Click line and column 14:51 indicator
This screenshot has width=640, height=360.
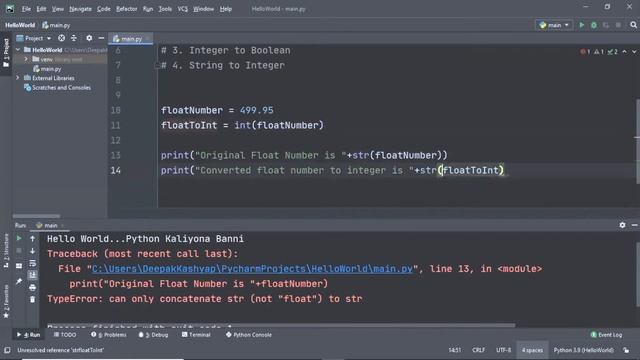tap(455, 350)
